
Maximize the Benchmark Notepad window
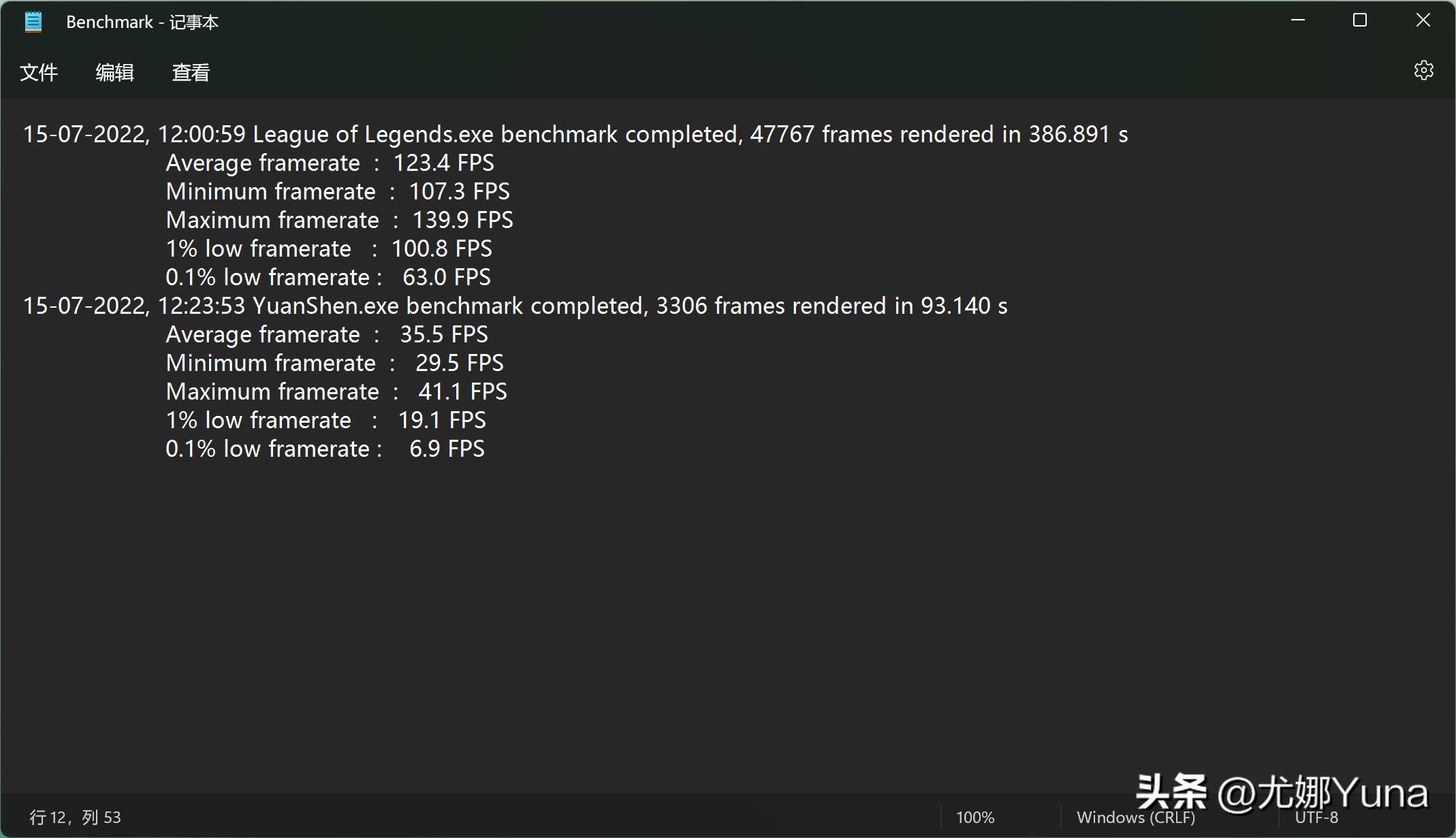pos(1359,20)
